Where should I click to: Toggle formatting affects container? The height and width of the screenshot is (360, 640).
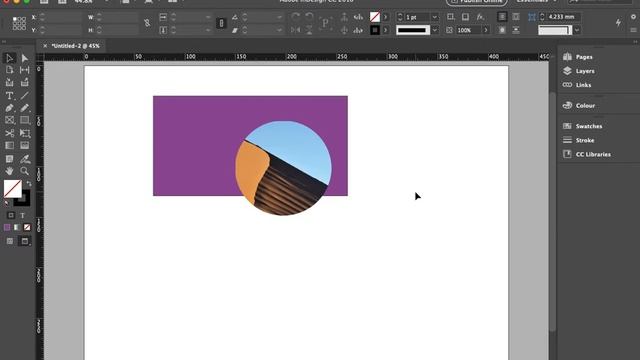click(11, 215)
